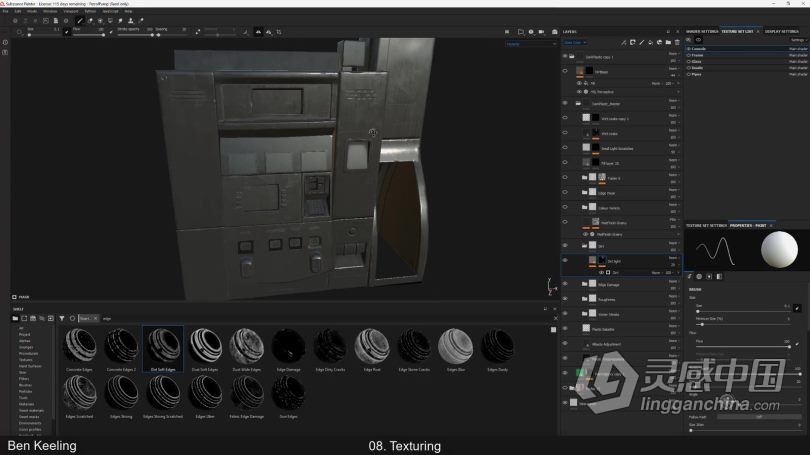
Task: Expand the Roughness folder
Action: pos(584,299)
